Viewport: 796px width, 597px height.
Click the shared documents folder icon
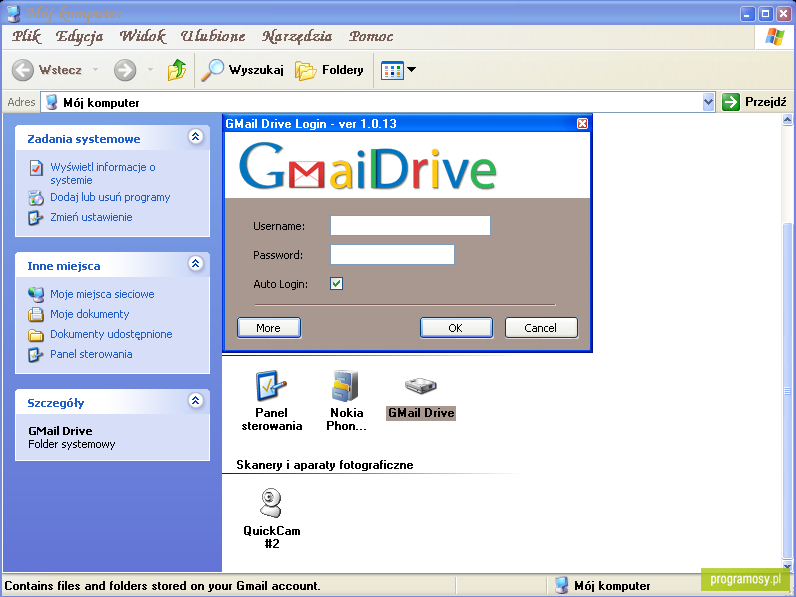(36, 335)
